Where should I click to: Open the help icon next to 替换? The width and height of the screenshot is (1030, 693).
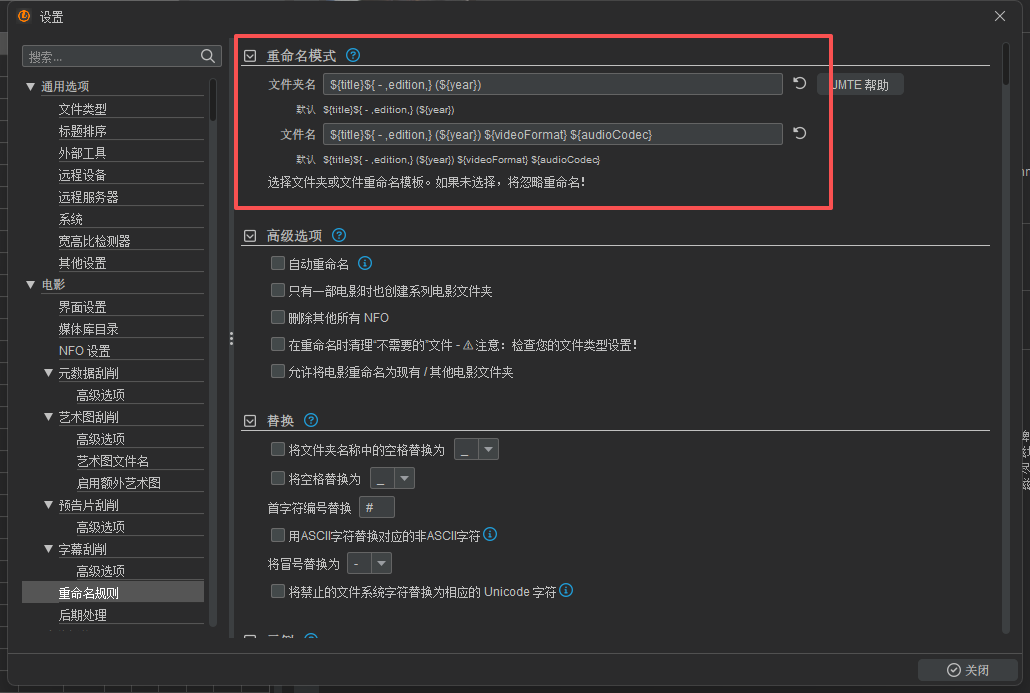(x=311, y=421)
